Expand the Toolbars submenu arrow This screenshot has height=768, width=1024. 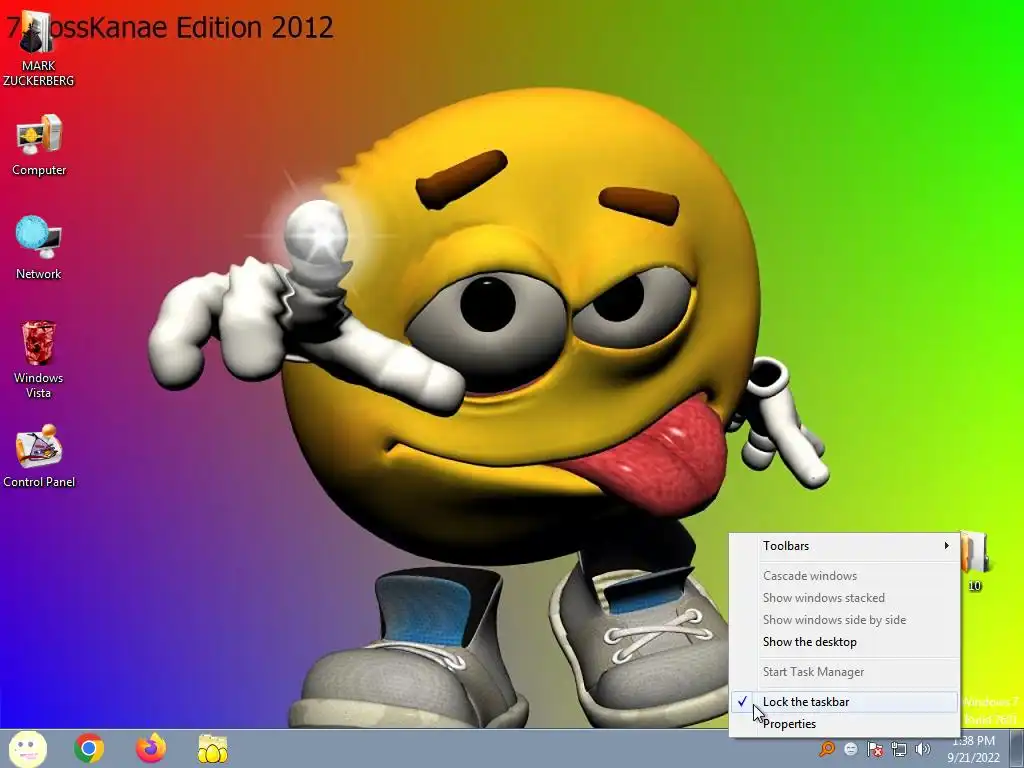(x=946, y=545)
